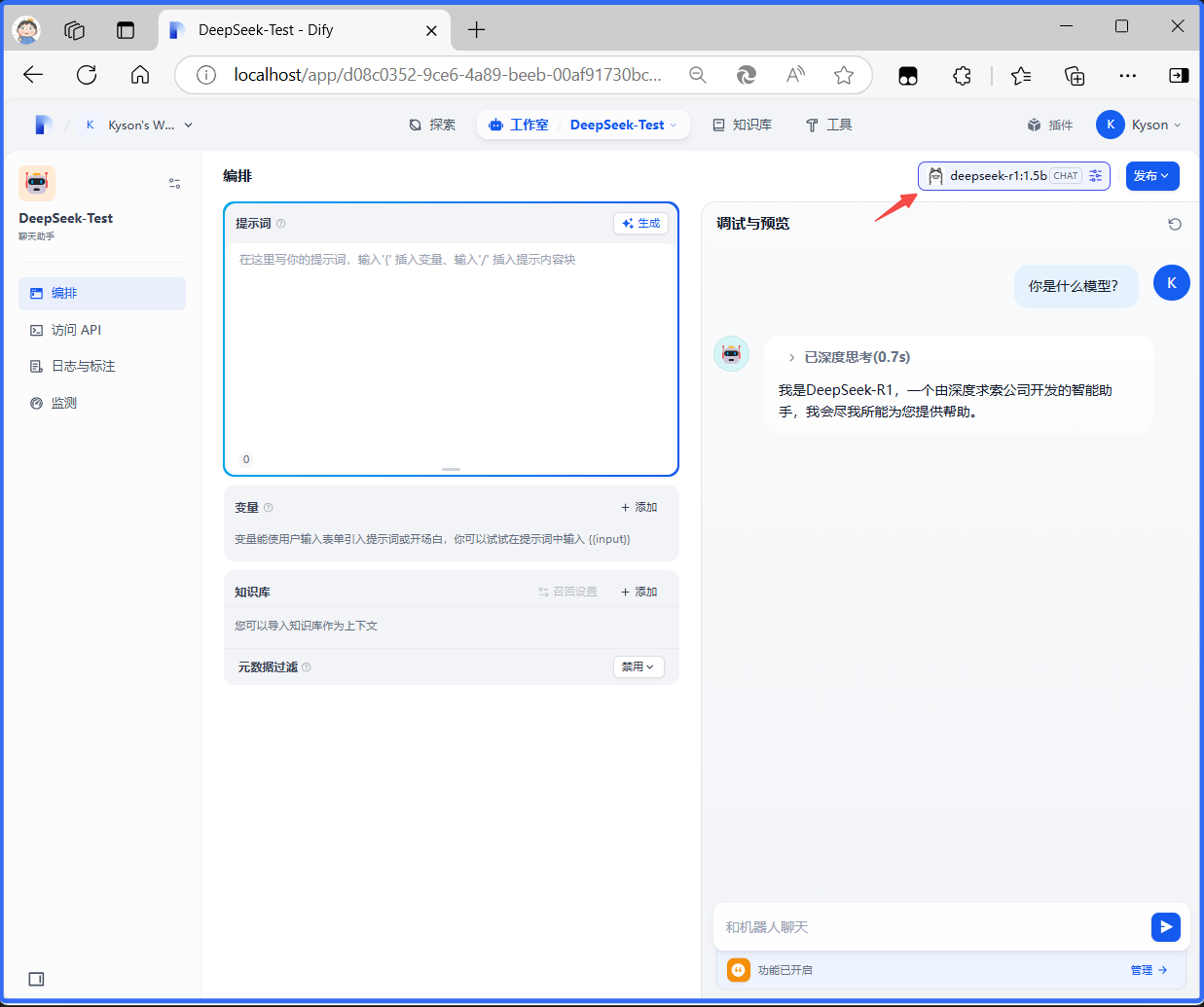Open the 禁用 metadata filter dropdown
Viewport: 1204px width, 1007px height.
[638, 666]
